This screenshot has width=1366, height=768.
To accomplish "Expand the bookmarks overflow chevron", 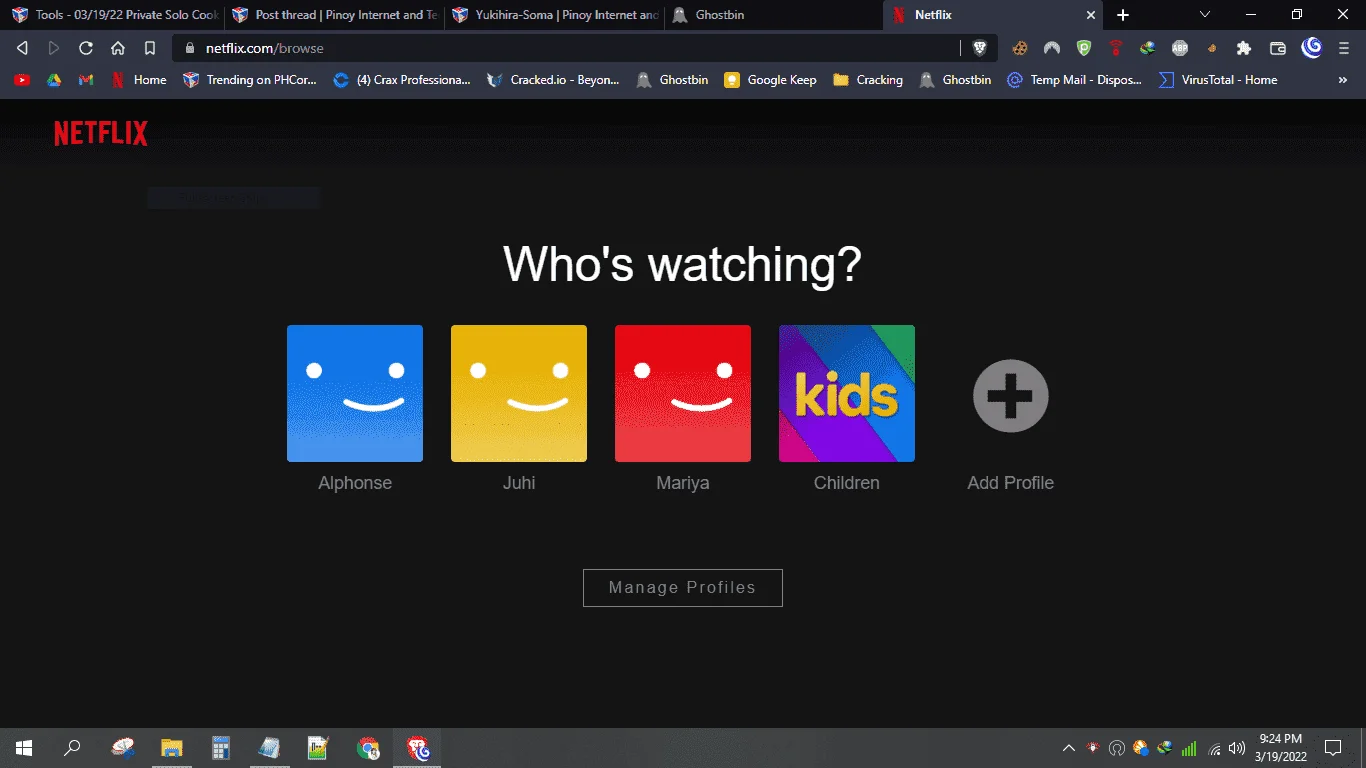I will coord(1343,80).
